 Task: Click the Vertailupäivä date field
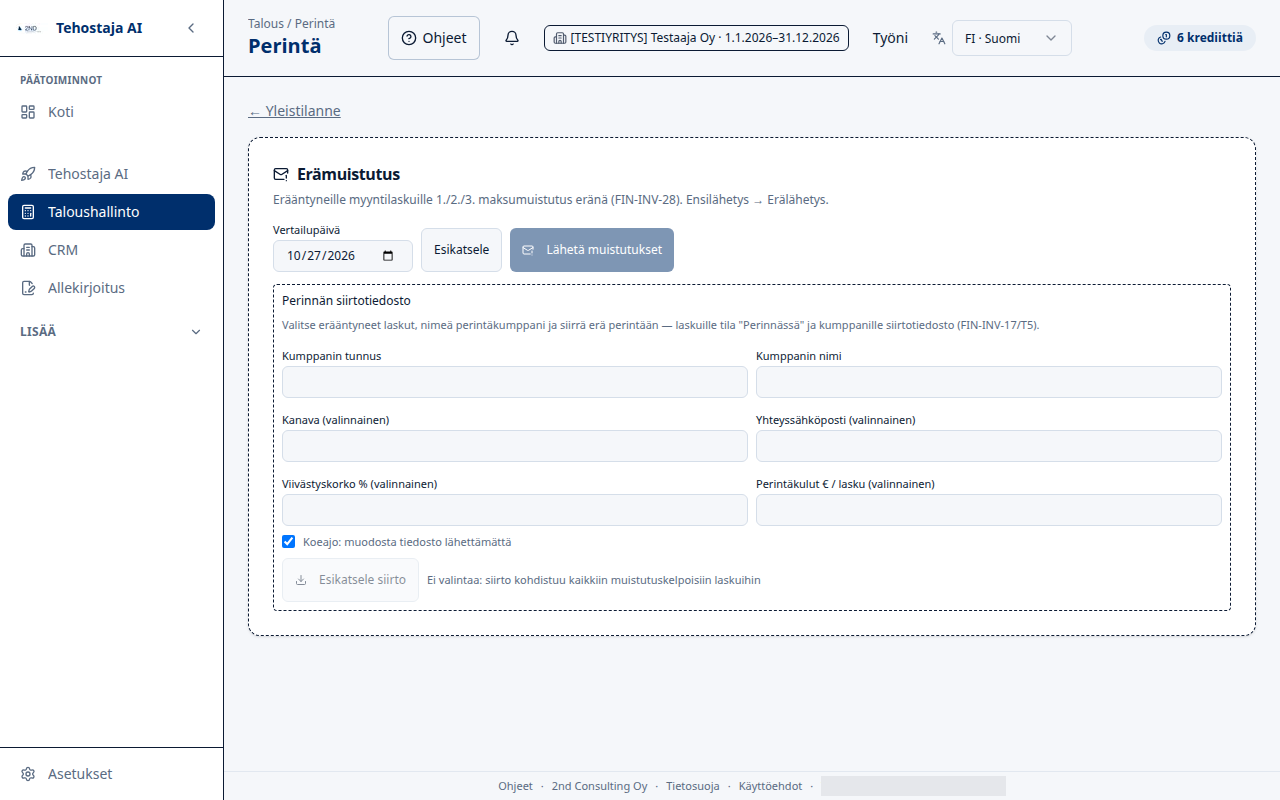point(342,256)
